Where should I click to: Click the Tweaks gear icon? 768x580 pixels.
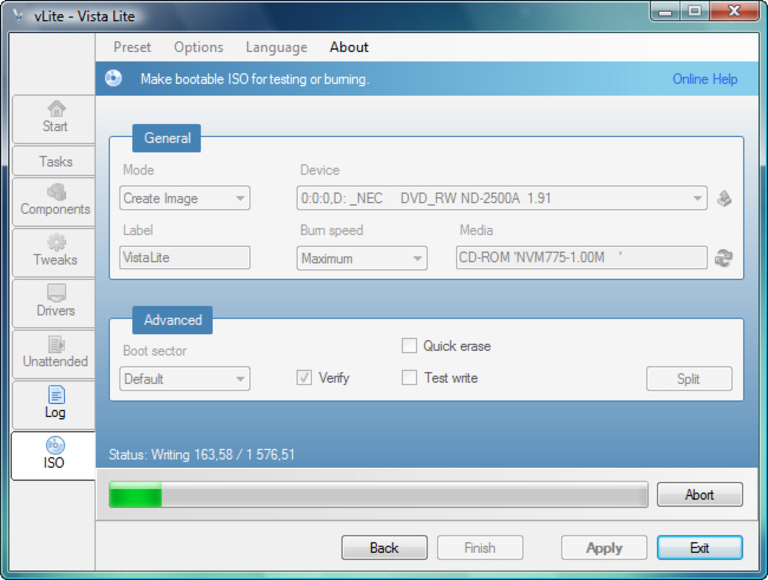[56, 242]
